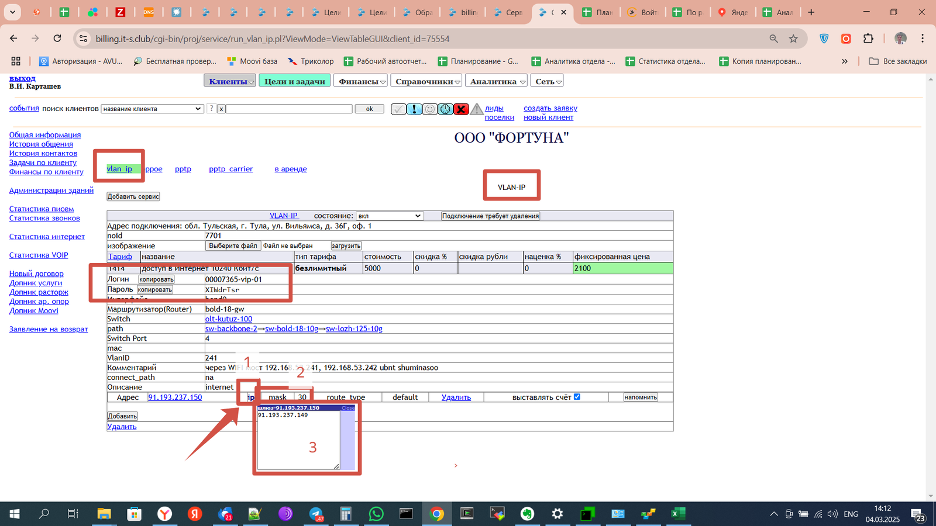Click the ok search button
The width and height of the screenshot is (936, 526).
coord(370,109)
